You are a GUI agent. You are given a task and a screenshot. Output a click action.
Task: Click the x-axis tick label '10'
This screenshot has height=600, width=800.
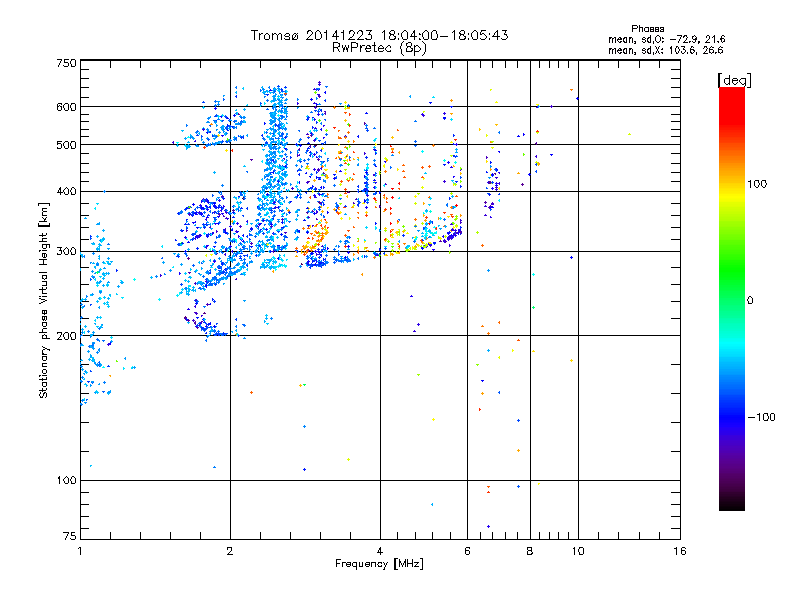[578, 551]
